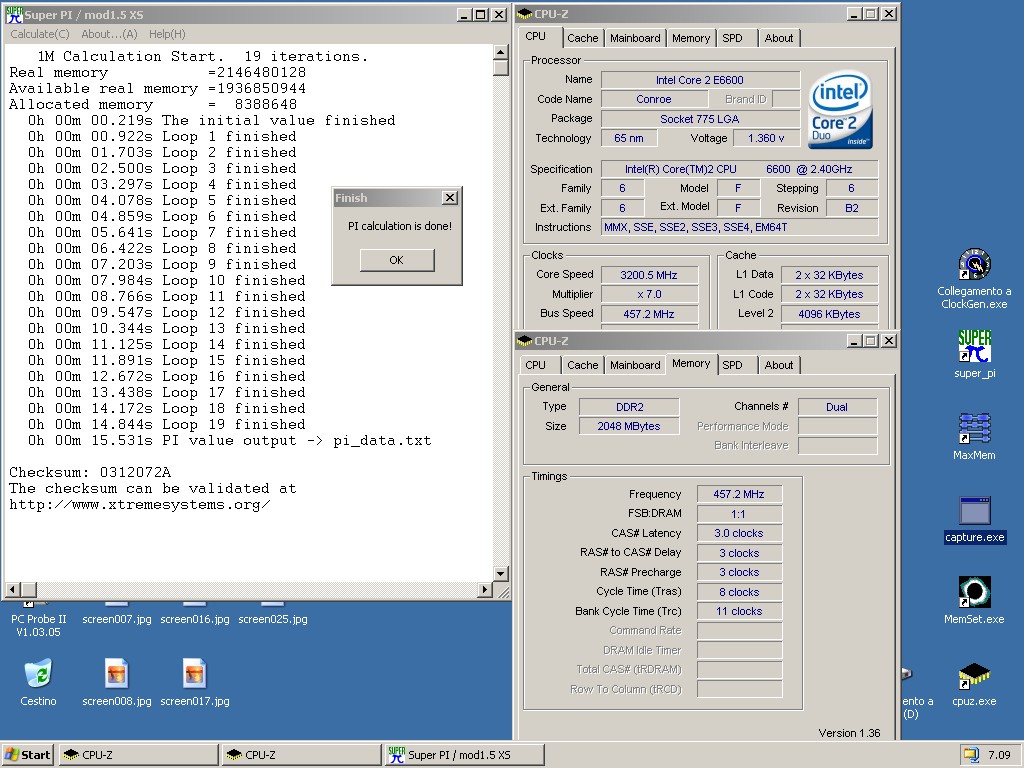Activate first CPU-Z taskbar button
Viewport: 1024px width, 768px height.
(138, 754)
